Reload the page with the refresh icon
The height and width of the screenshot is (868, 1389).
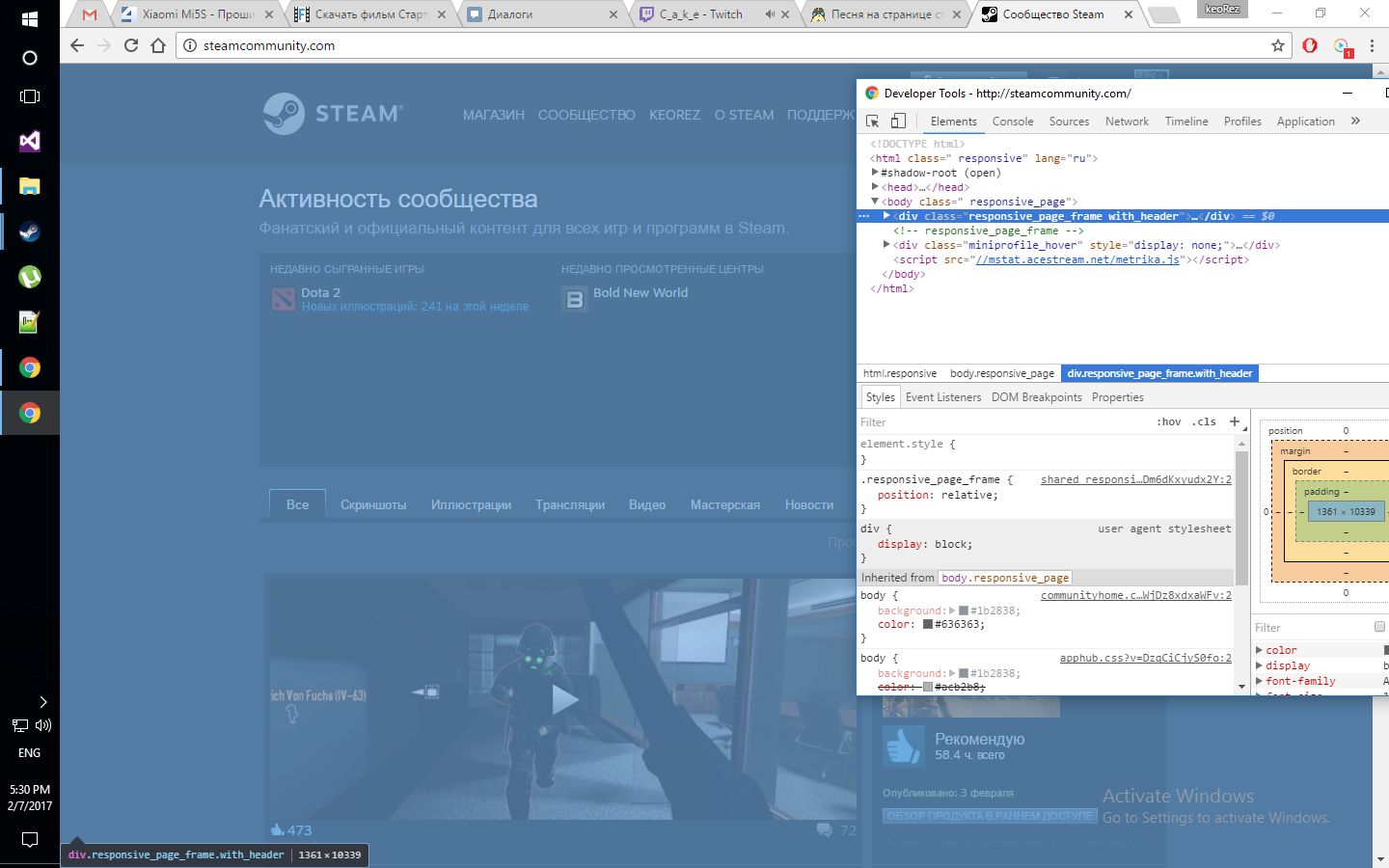(x=131, y=45)
